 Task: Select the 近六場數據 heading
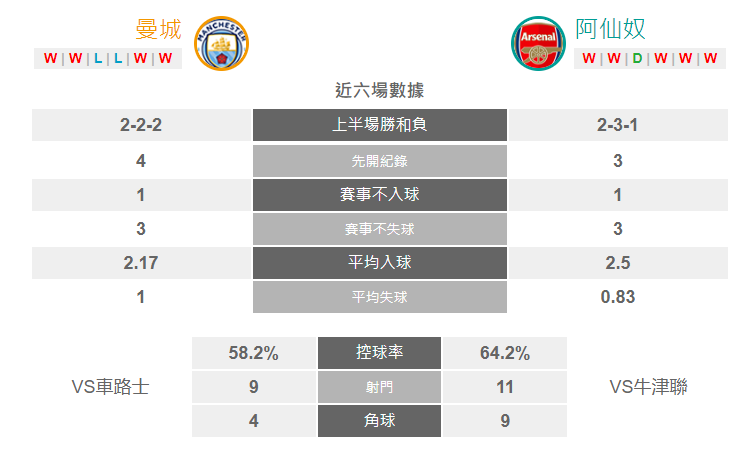pyautogui.click(x=379, y=90)
